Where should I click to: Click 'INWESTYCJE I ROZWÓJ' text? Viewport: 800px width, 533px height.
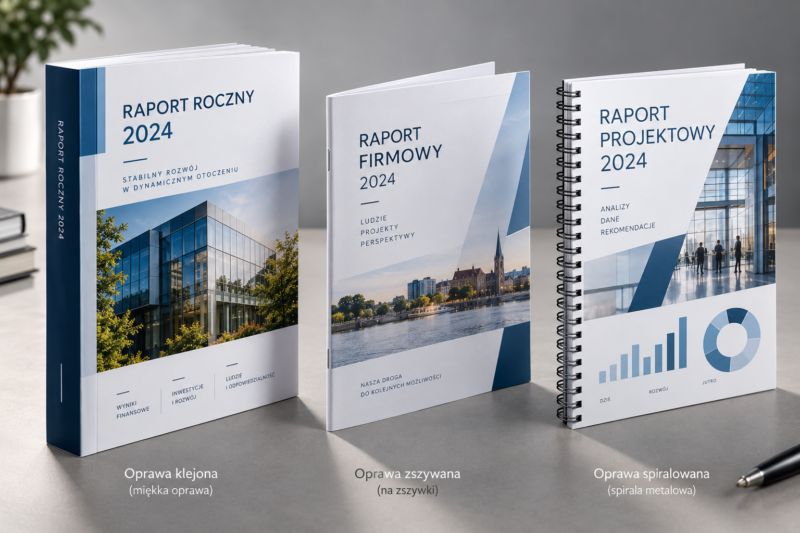(x=187, y=393)
